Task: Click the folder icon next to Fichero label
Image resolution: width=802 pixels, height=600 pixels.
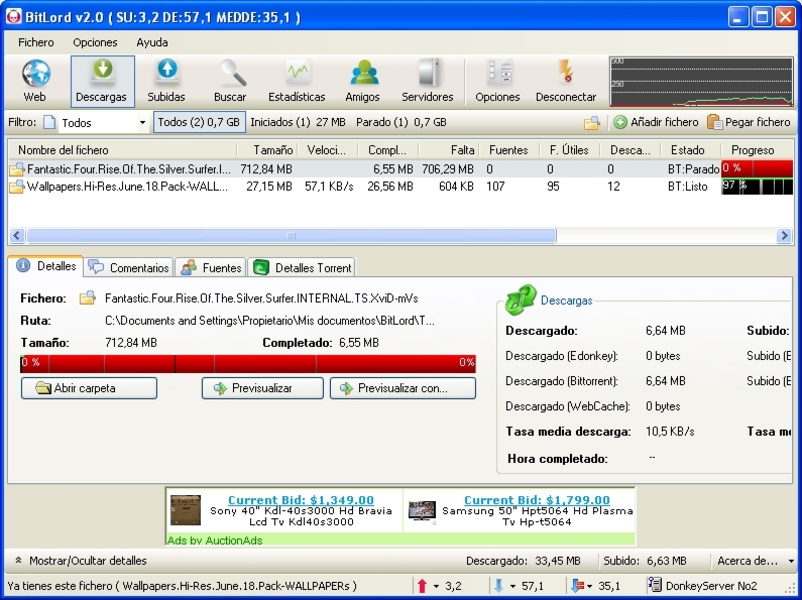Action: point(87,298)
